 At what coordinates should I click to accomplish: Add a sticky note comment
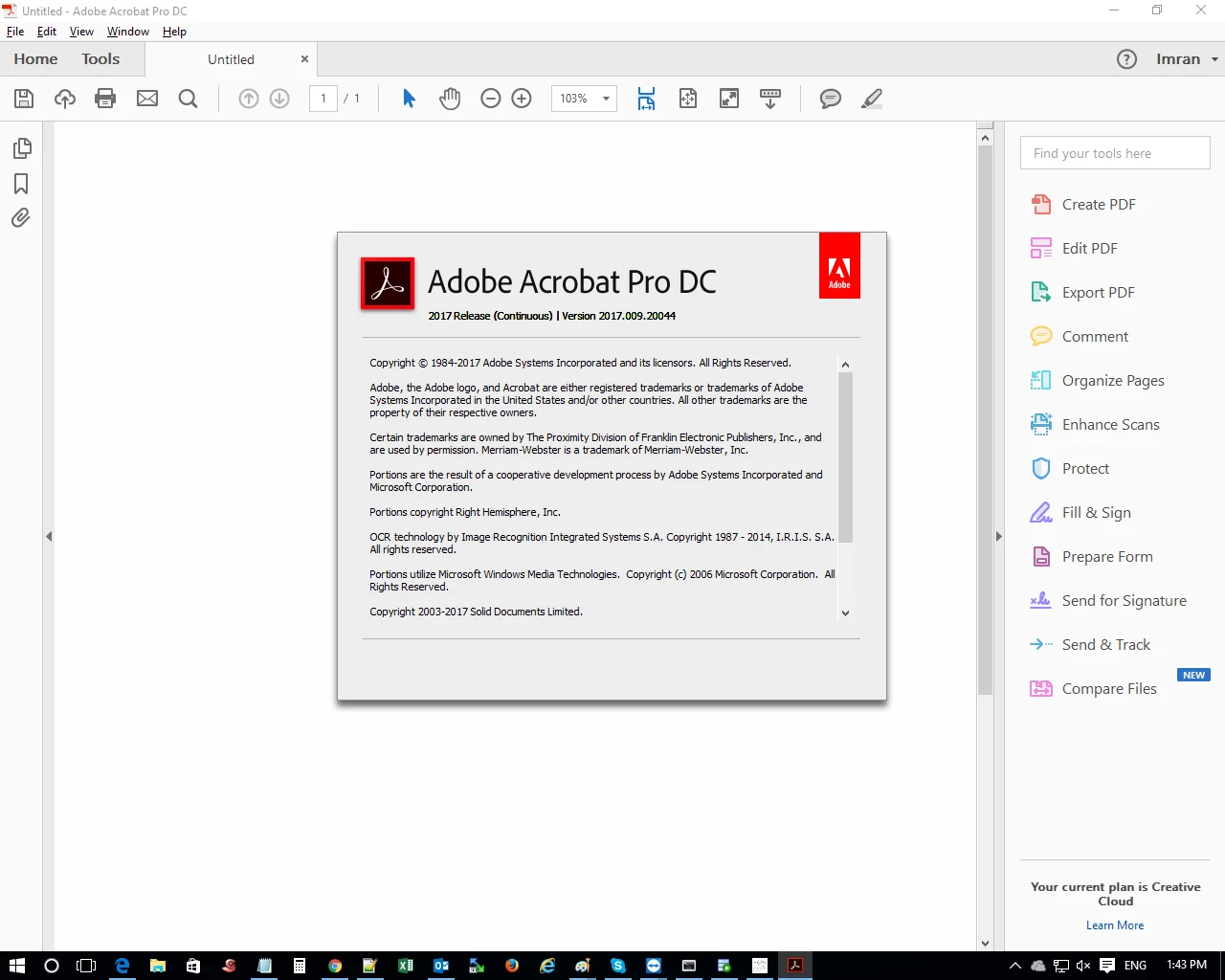(x=831, y=99)
